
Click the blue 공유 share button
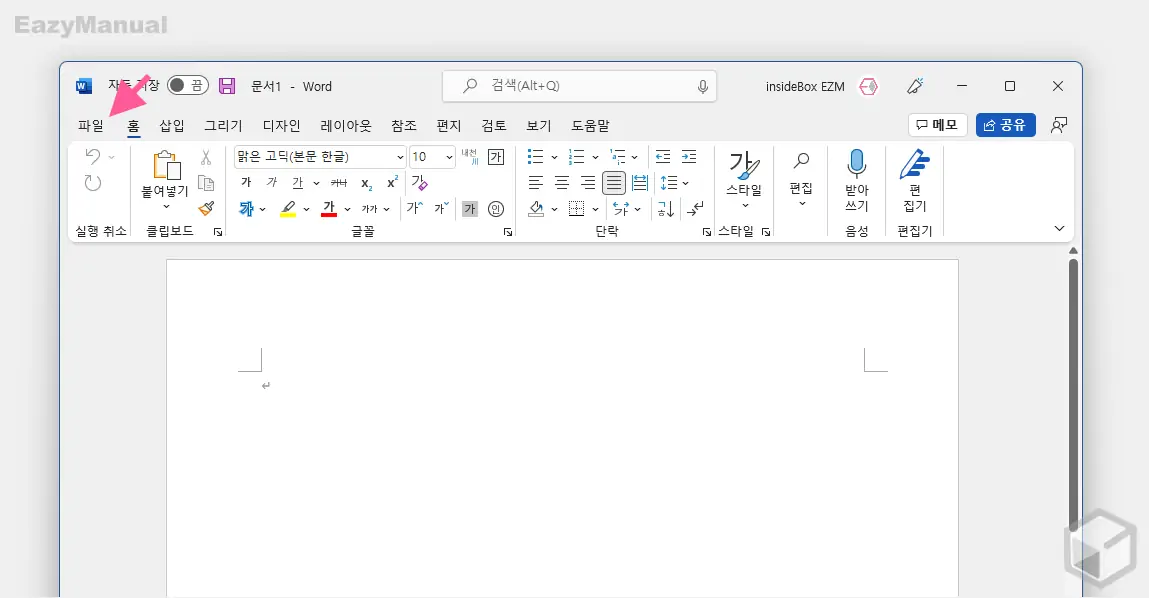(1005, 125)
